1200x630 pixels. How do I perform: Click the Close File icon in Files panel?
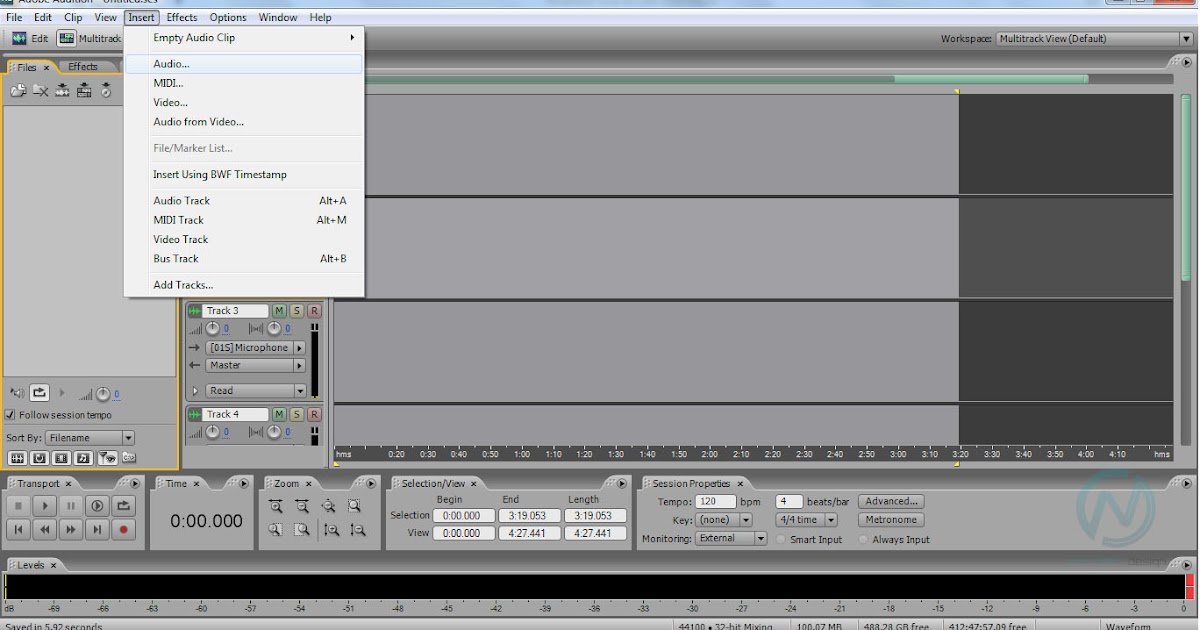pos(40,91)
